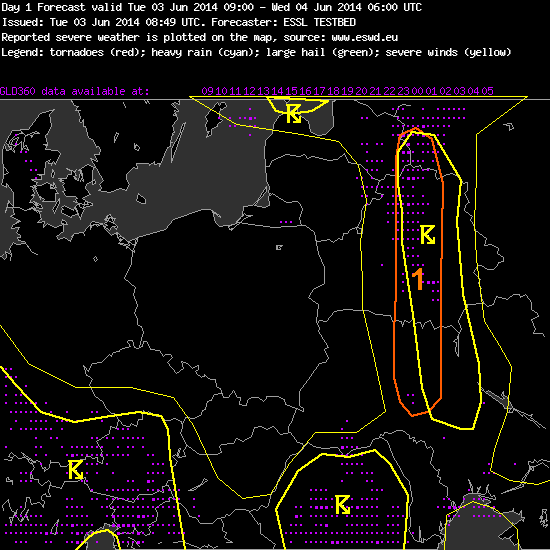
Task: Select the last hour 05 lightning data
Action: point(488,91)
